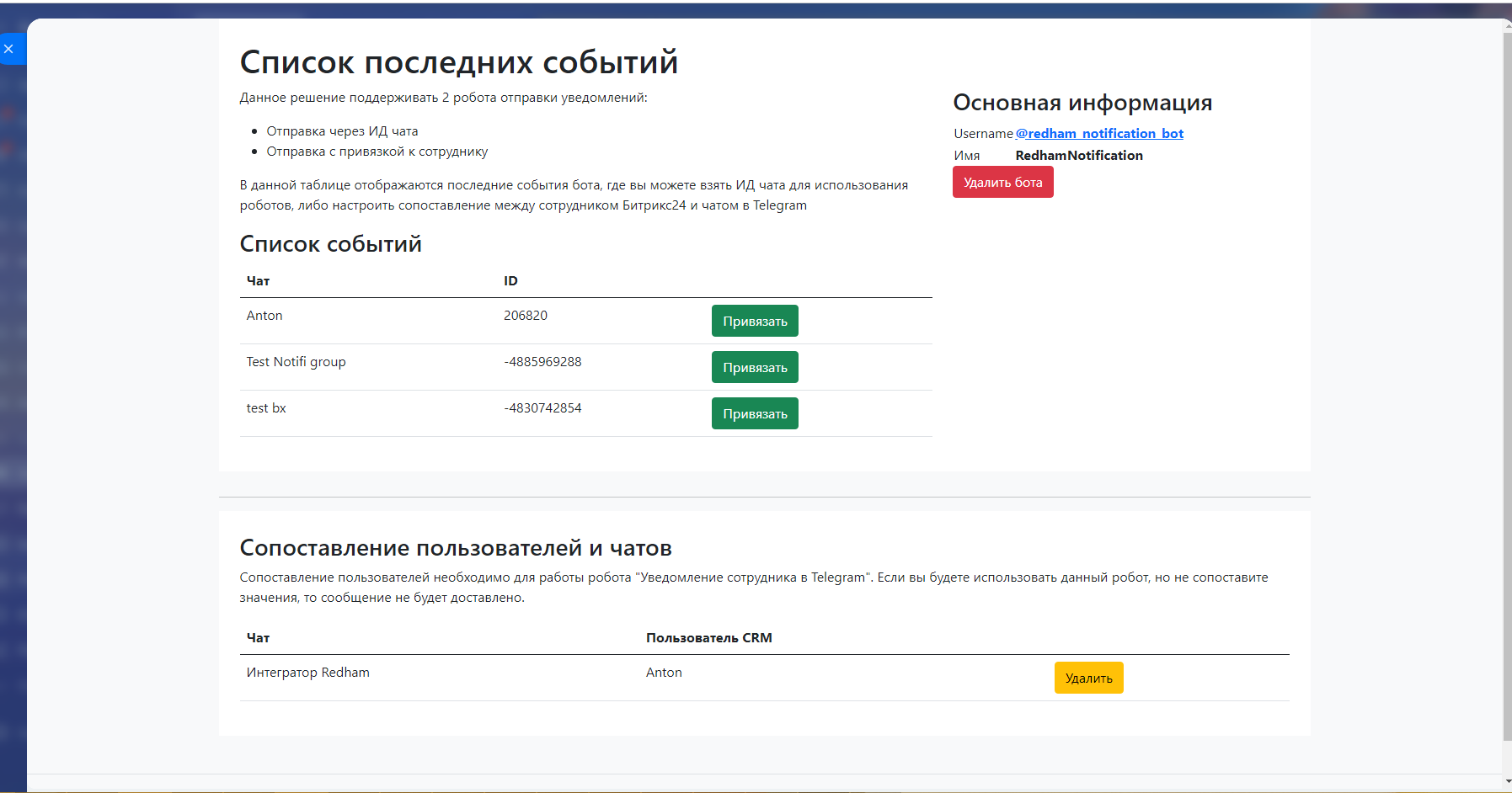
Task: Click Привязать in the test bx row
Action: click(x=755, y=413)
